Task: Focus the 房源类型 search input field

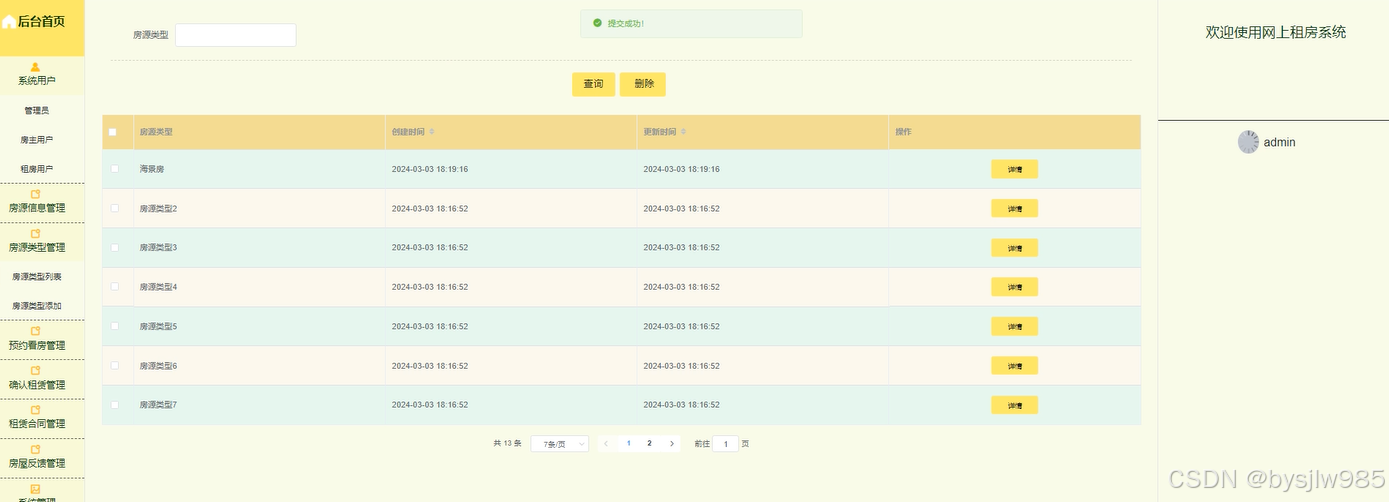Action: [x=236, y=35]
